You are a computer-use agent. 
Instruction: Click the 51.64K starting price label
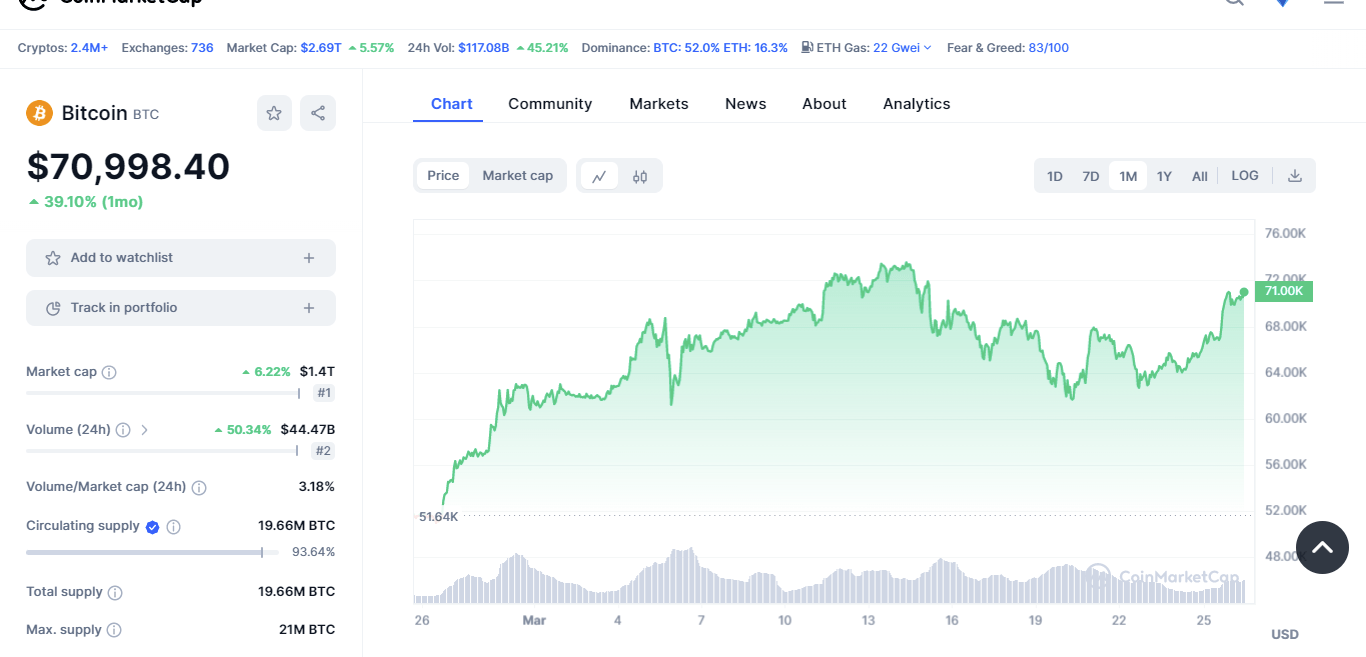tap(438, 516)
